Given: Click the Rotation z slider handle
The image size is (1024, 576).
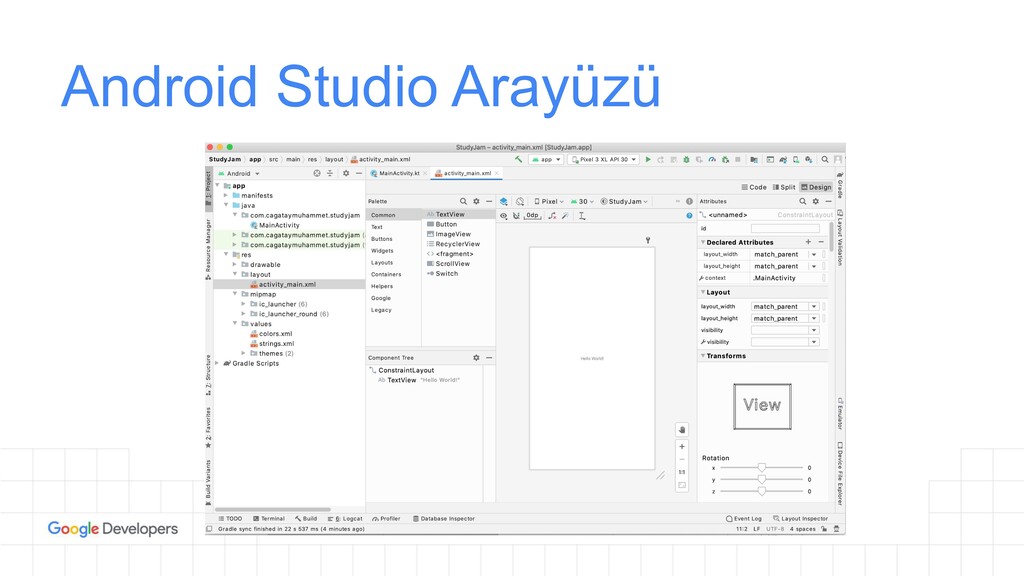Looking at the screenshot, I should tap(761, 491).
